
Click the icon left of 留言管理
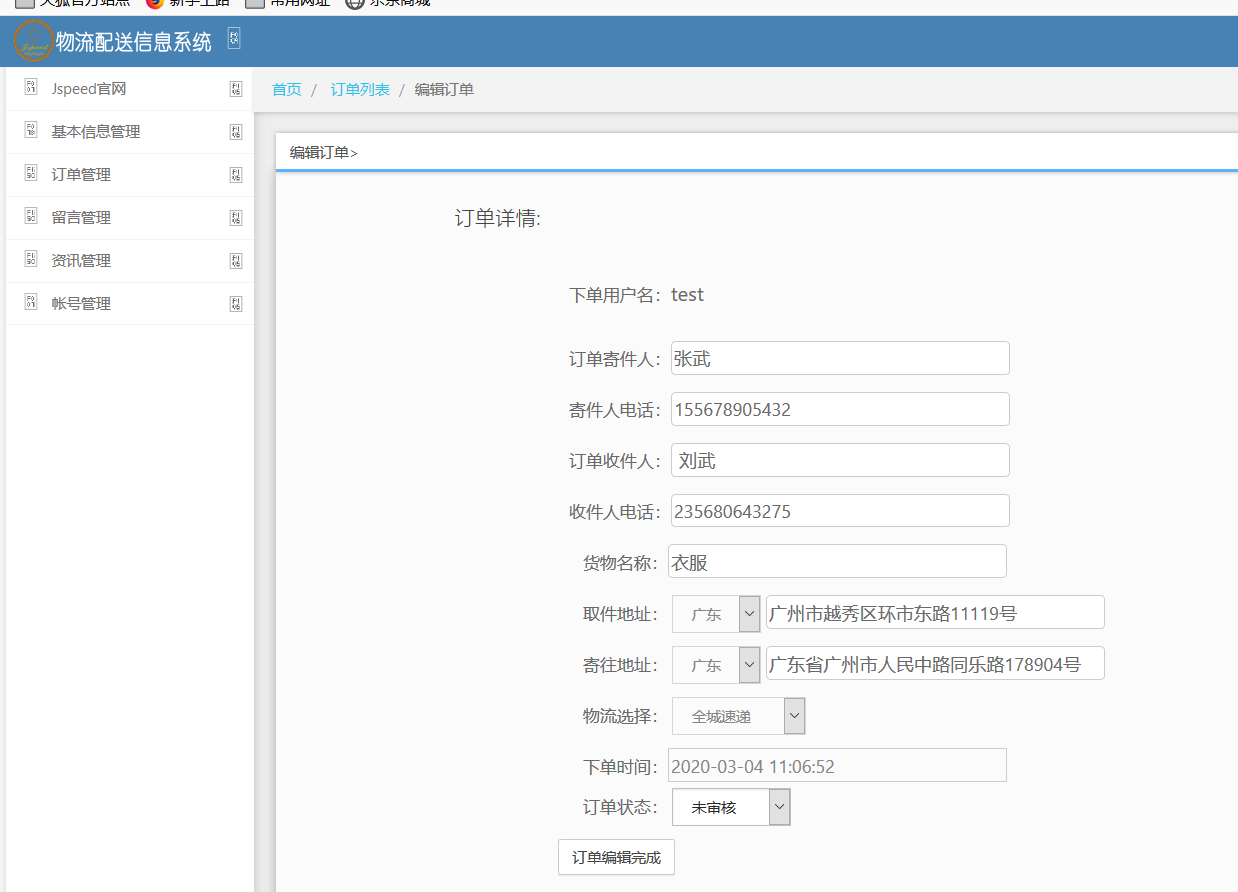(x=31, y=217)
